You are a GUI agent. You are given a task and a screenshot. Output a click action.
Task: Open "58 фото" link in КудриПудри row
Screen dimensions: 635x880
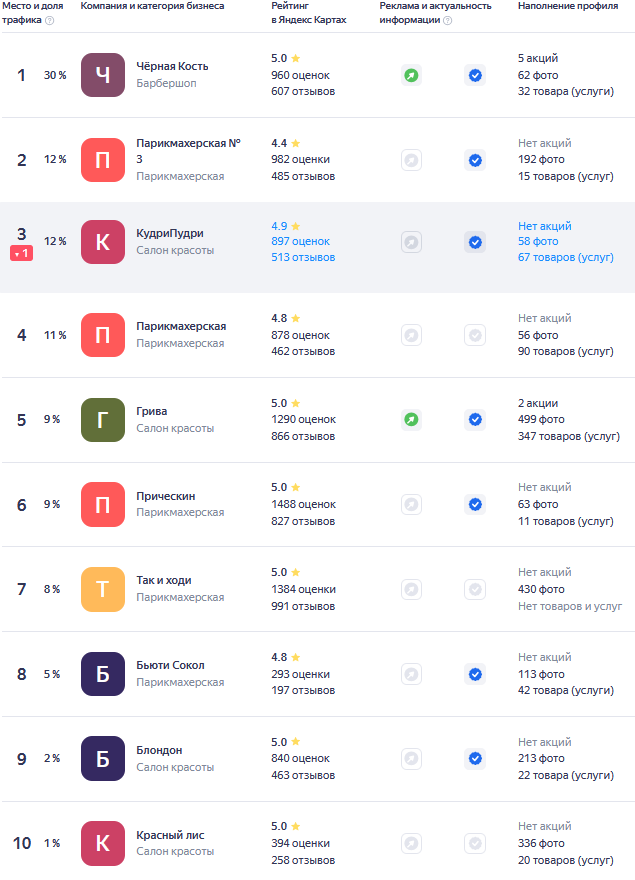coord(538,242)
